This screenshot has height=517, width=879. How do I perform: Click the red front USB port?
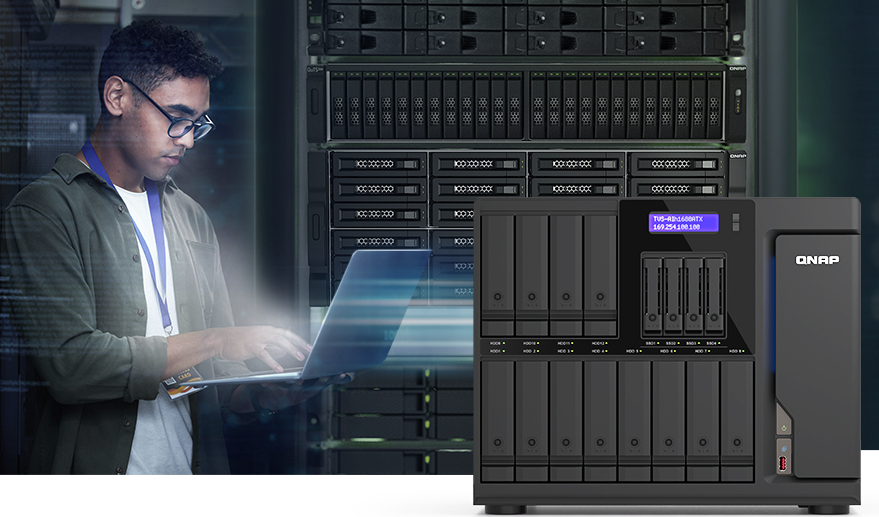[784, 464]
